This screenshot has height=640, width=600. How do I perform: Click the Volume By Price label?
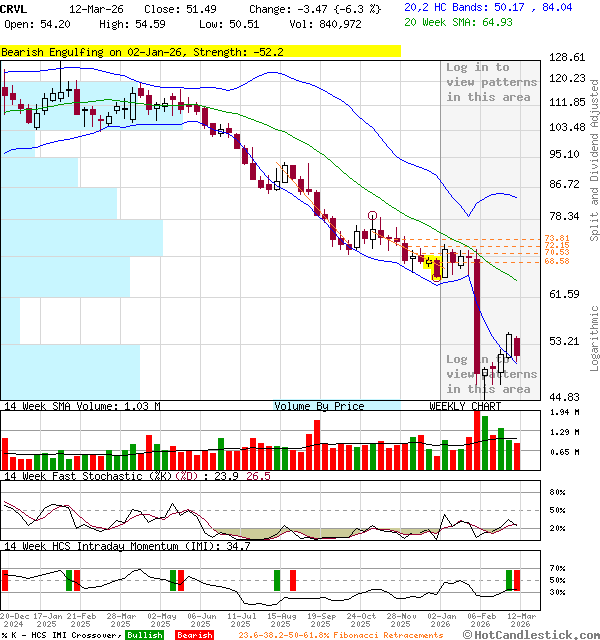[319, 406]
